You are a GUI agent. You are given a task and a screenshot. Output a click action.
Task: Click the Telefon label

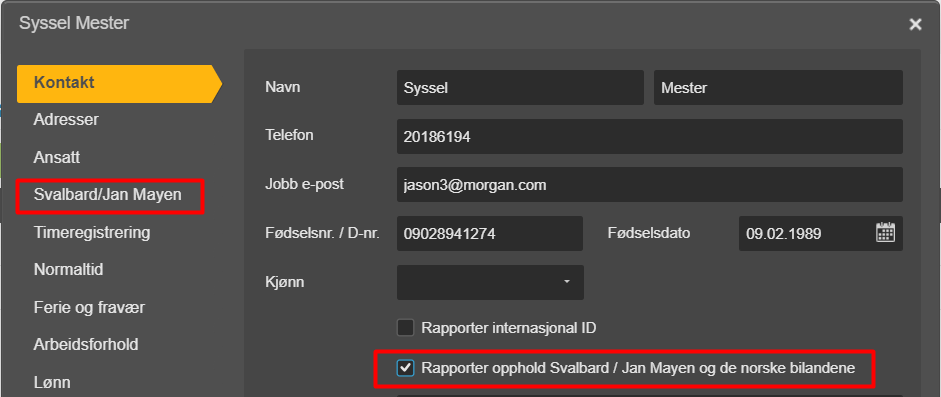point(289,135)
